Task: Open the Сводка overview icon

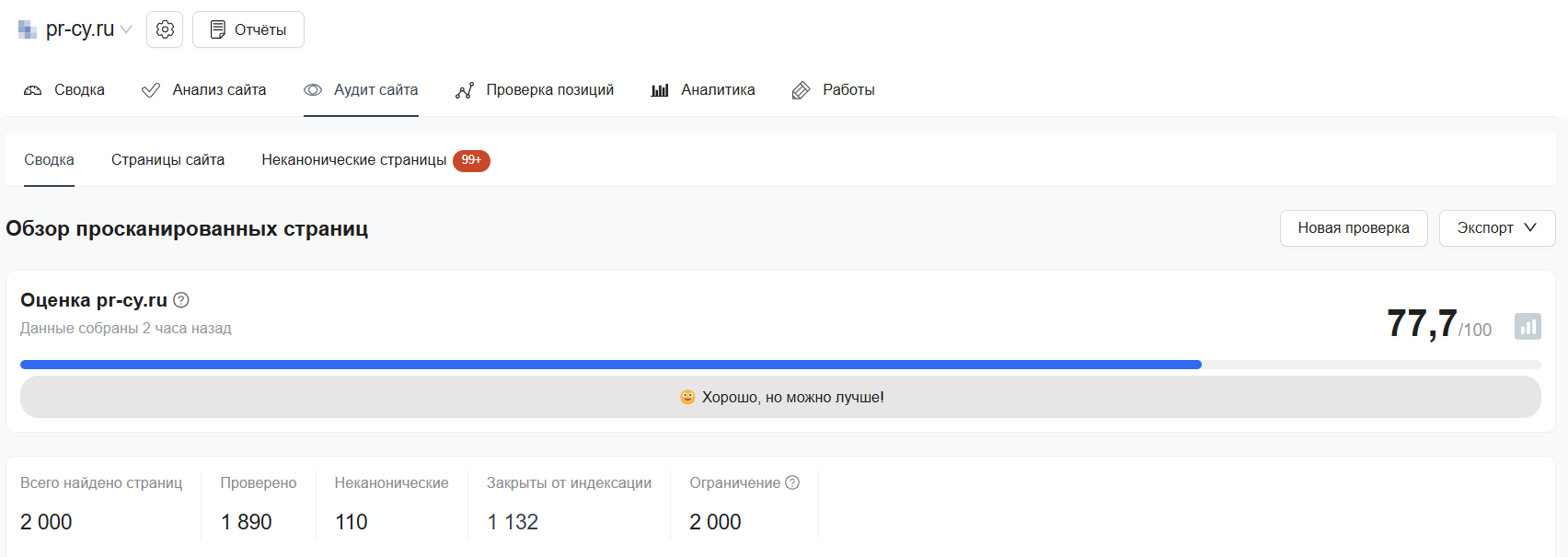Action: tap(32, 89)
